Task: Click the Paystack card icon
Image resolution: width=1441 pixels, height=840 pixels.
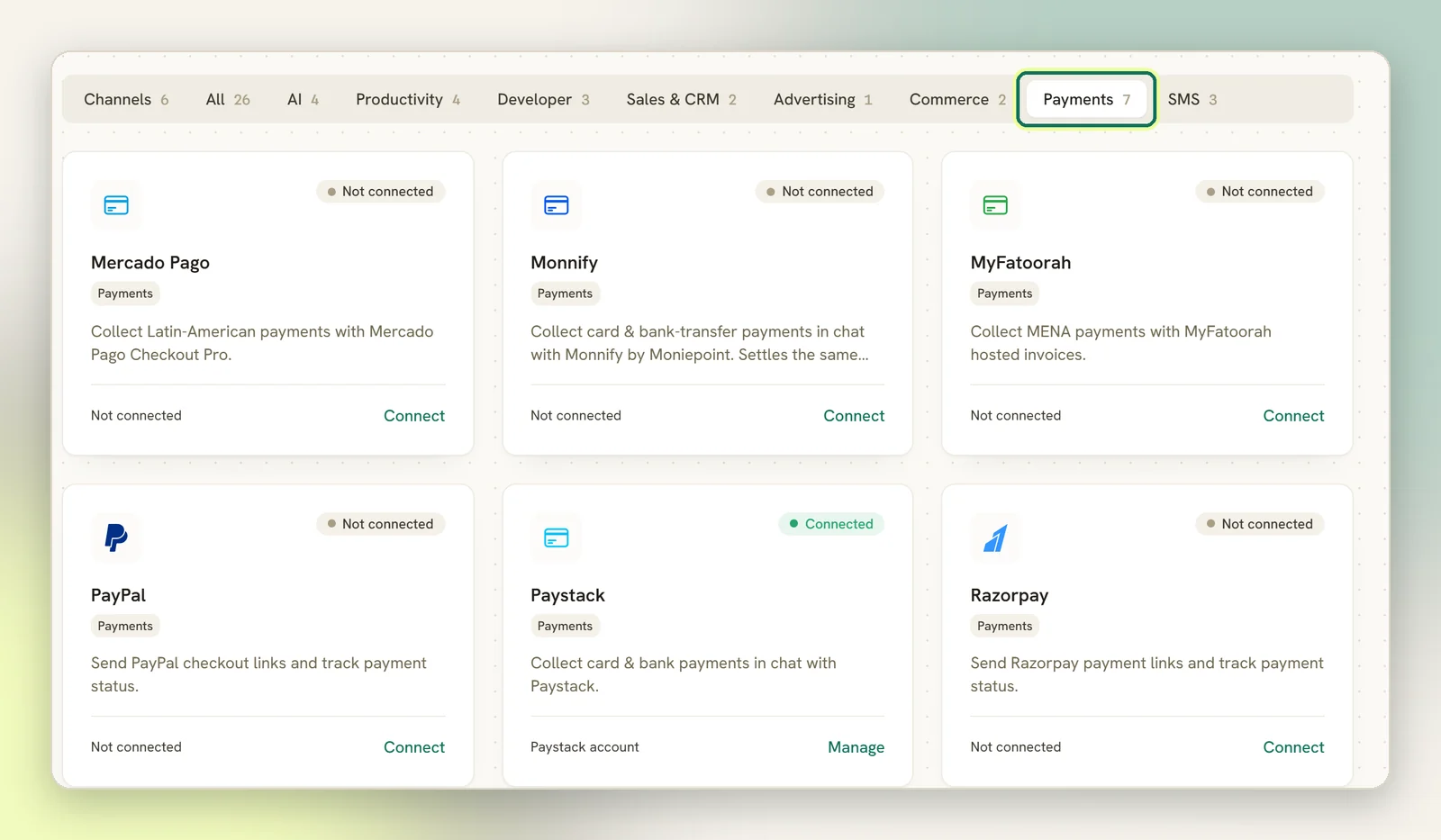Action: pyautogui.click(x=557, y=537)
